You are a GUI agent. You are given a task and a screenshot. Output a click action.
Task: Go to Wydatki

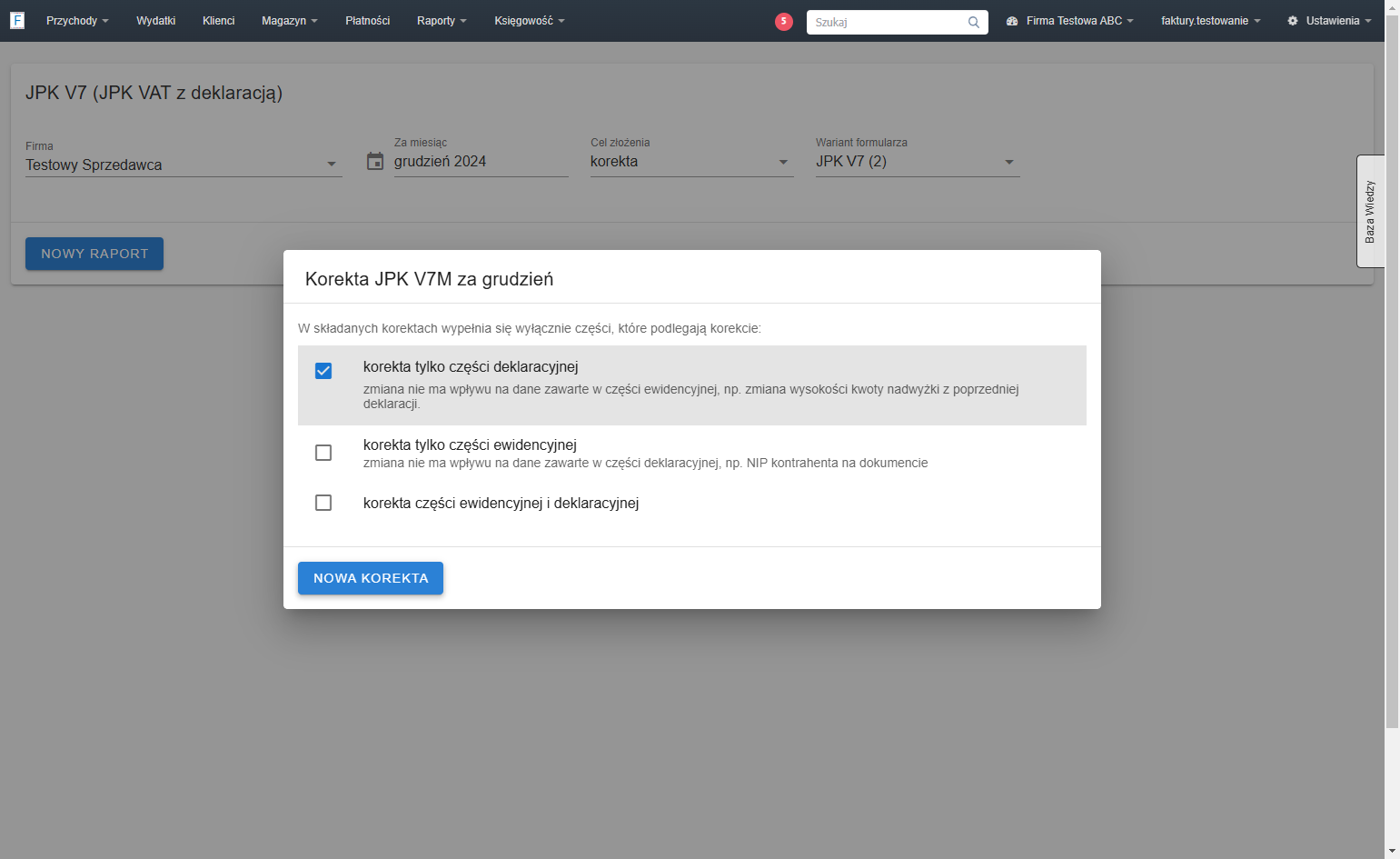pos(156,21)
